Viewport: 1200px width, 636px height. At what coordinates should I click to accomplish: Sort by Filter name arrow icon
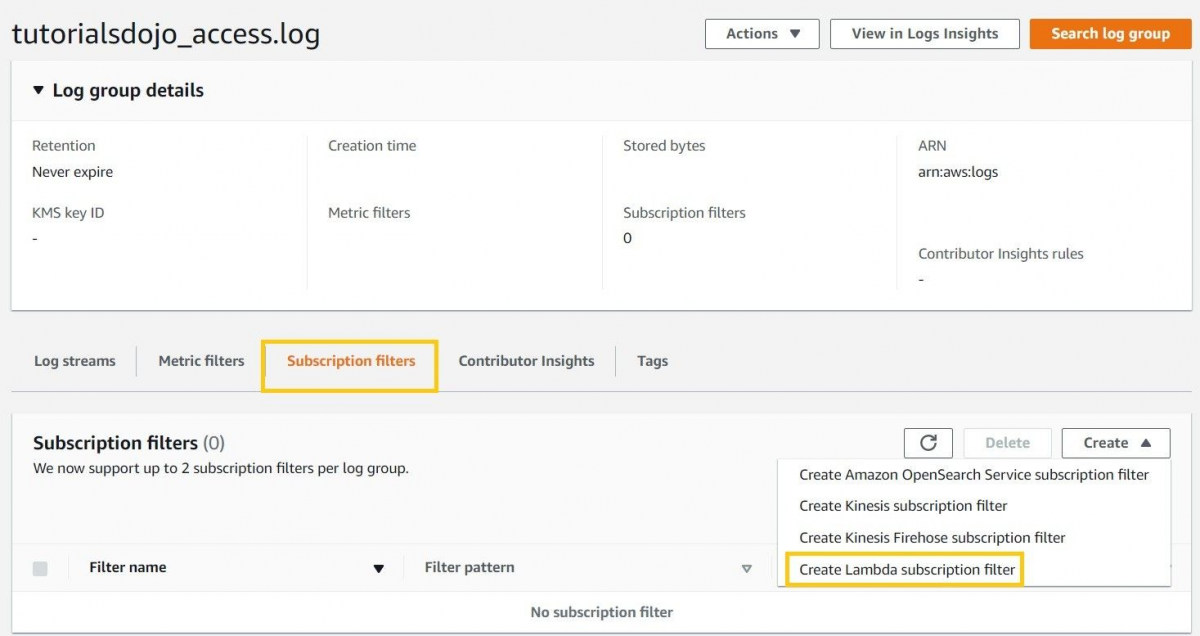(x=378, y=569)
